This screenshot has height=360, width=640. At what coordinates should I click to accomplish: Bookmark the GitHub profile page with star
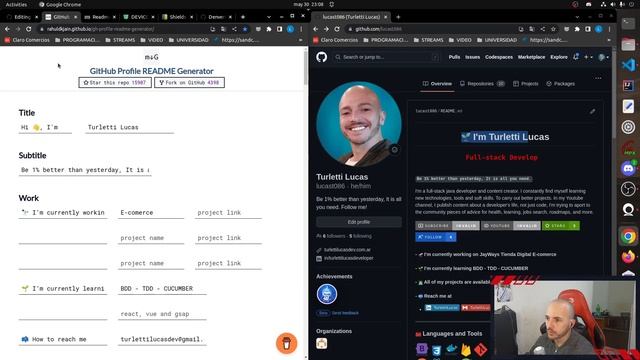553,29
